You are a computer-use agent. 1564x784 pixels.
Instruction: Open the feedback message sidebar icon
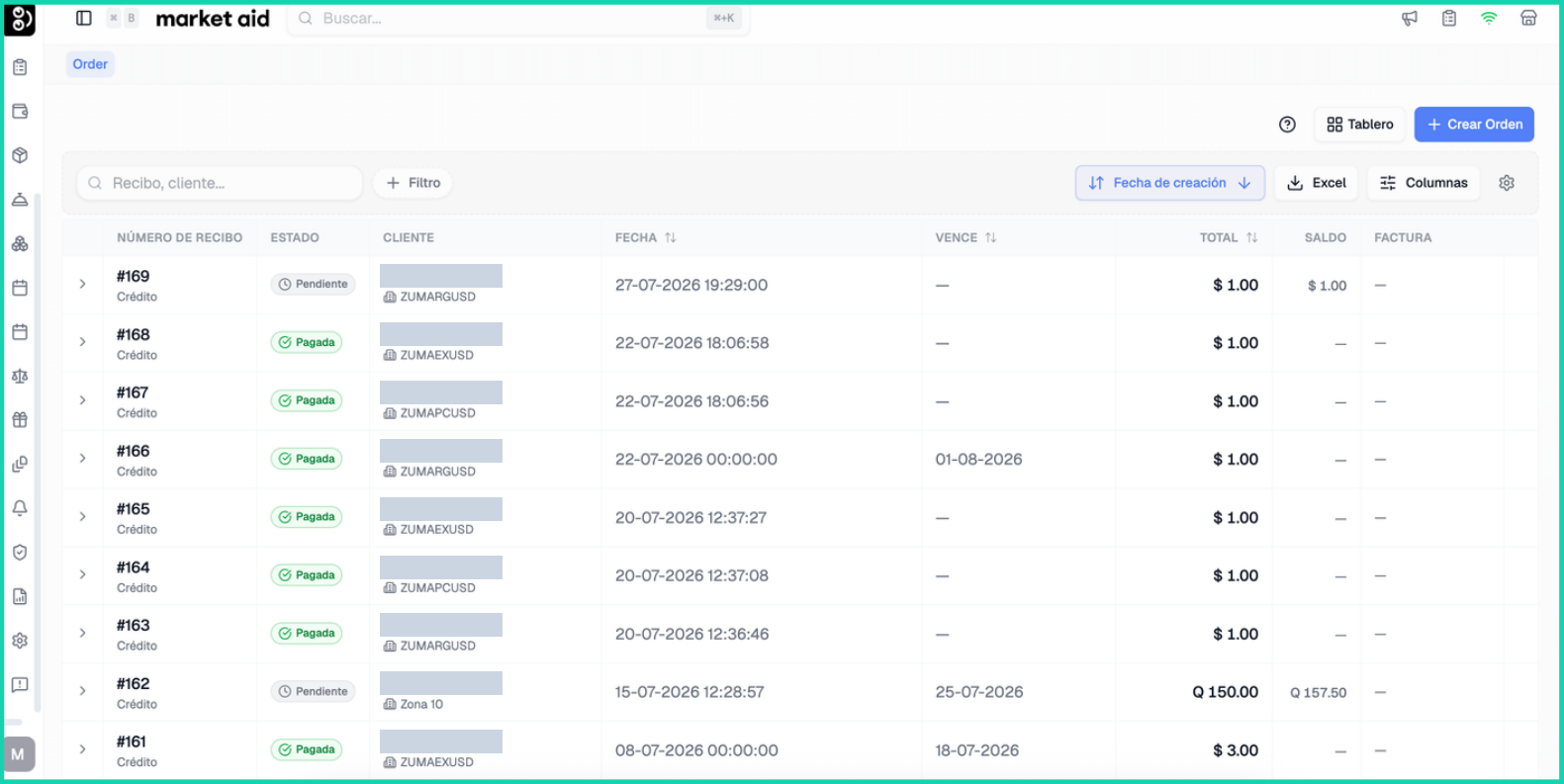point(20,684)
